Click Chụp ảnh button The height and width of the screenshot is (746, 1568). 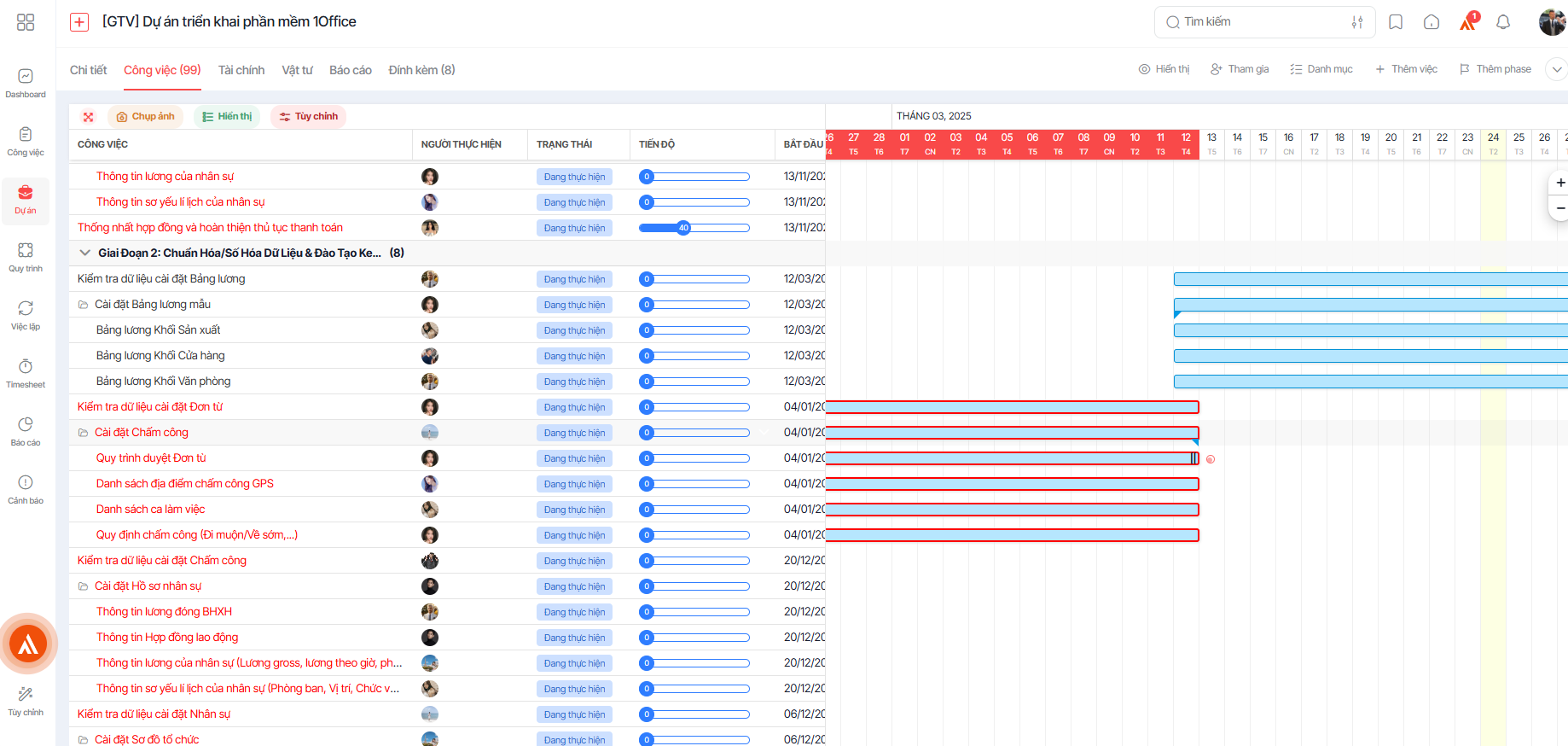point(145,117)
